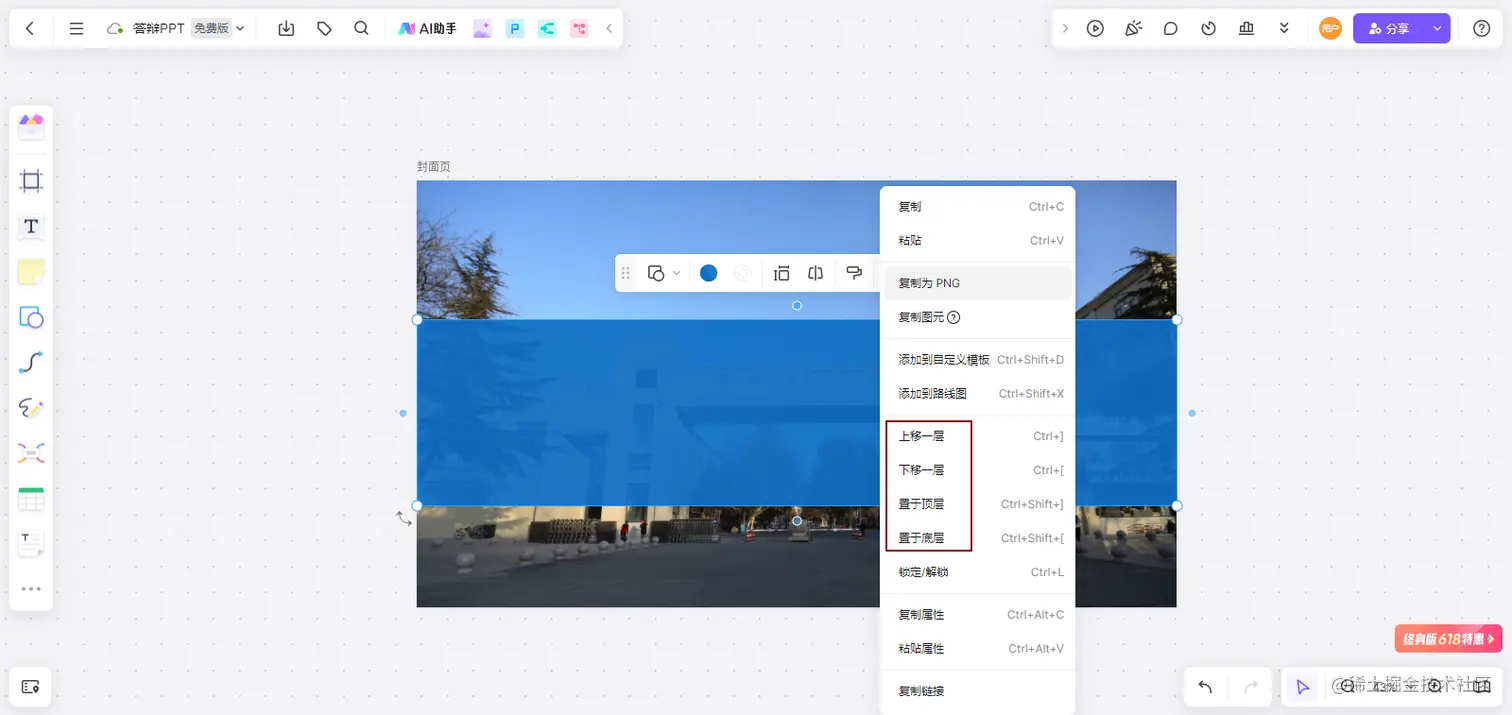The width and height of the screenshot is (1512, 715).
Task: Collapse the AI toolbar with left chevron
Action: [x=609, y=29]
